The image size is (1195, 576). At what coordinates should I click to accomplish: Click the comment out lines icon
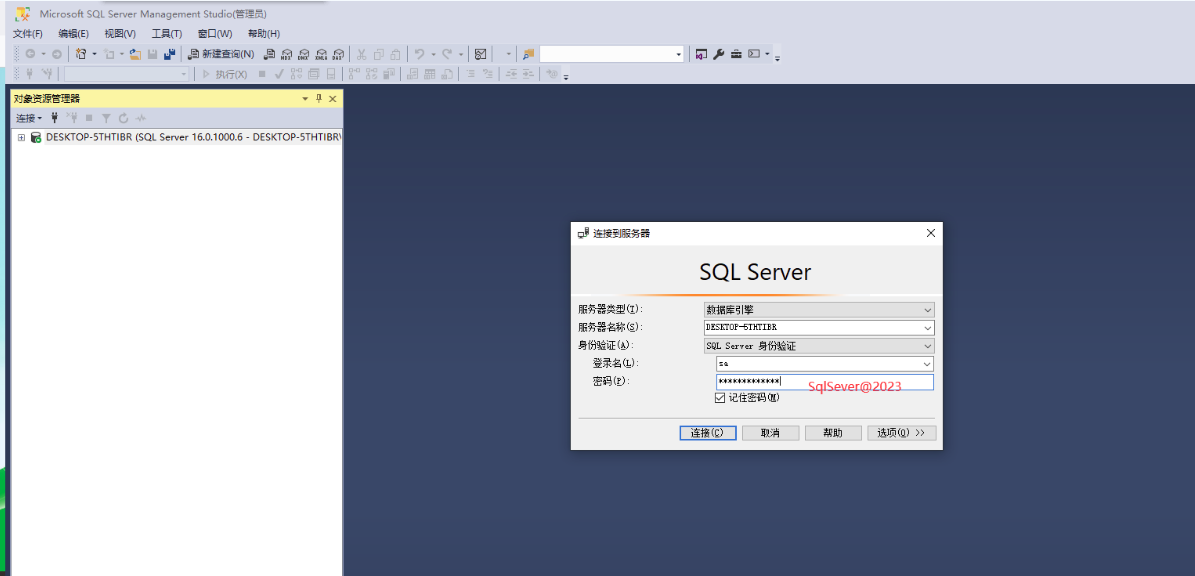pyautogui.click(x=471, y=74)
